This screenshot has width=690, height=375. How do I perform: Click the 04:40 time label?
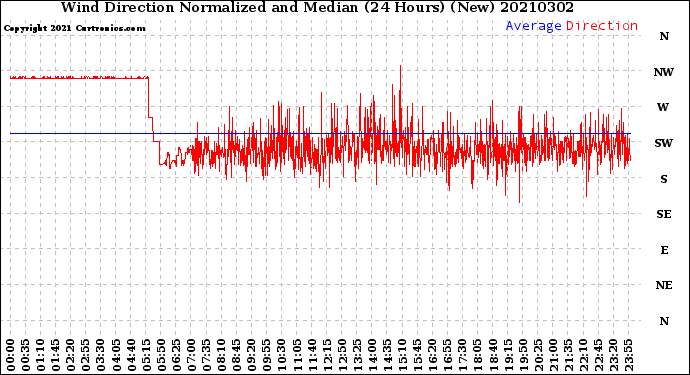(131, 355)
